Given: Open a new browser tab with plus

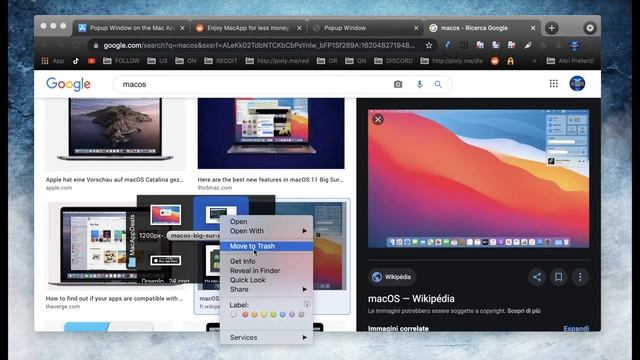Looking at the screenshot, I should coord(551,28).
